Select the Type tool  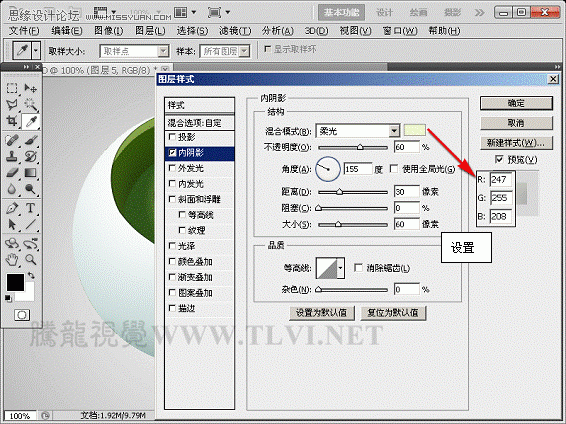(30, 208)
